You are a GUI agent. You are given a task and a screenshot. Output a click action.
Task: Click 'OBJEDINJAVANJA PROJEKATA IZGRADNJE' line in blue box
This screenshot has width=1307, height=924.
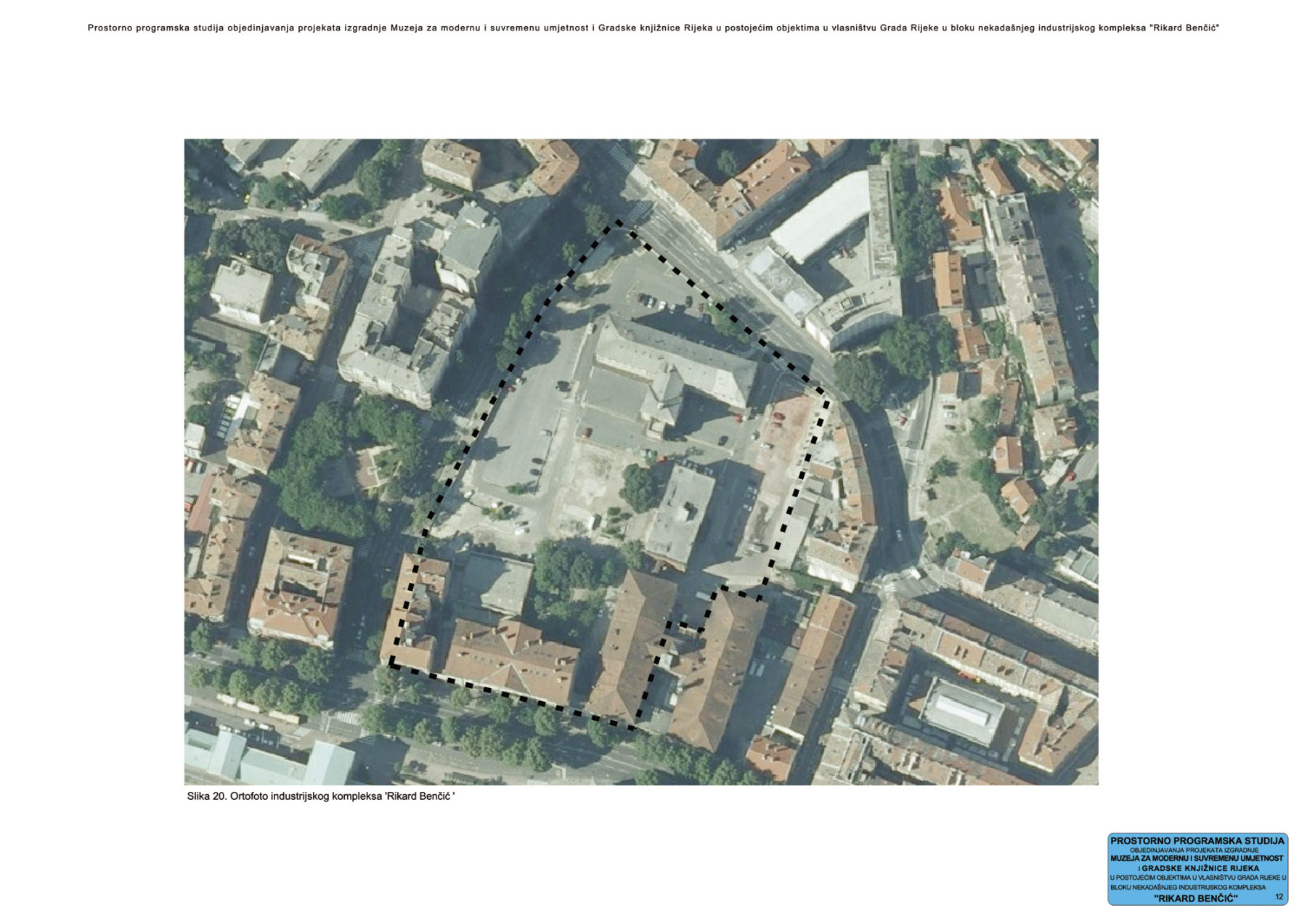pyautogui.click(x=1197, y=850)
